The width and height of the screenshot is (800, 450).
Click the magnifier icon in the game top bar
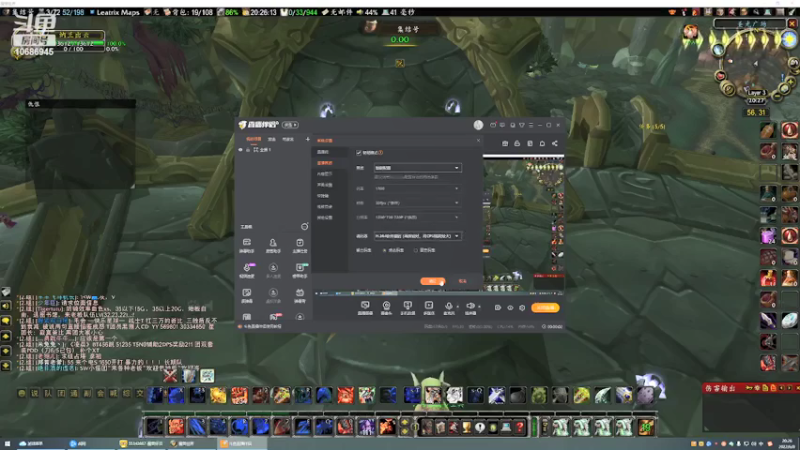(756, 12)
